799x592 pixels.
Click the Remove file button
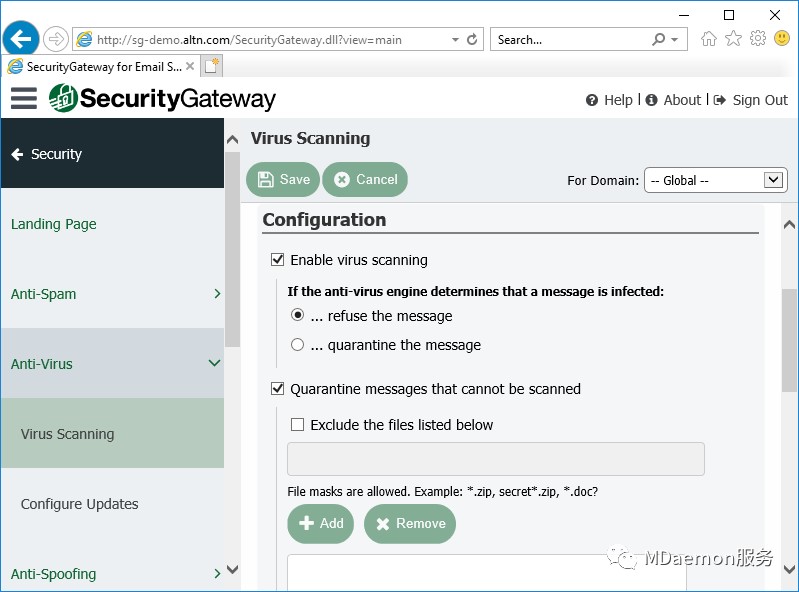coord(410,523)
